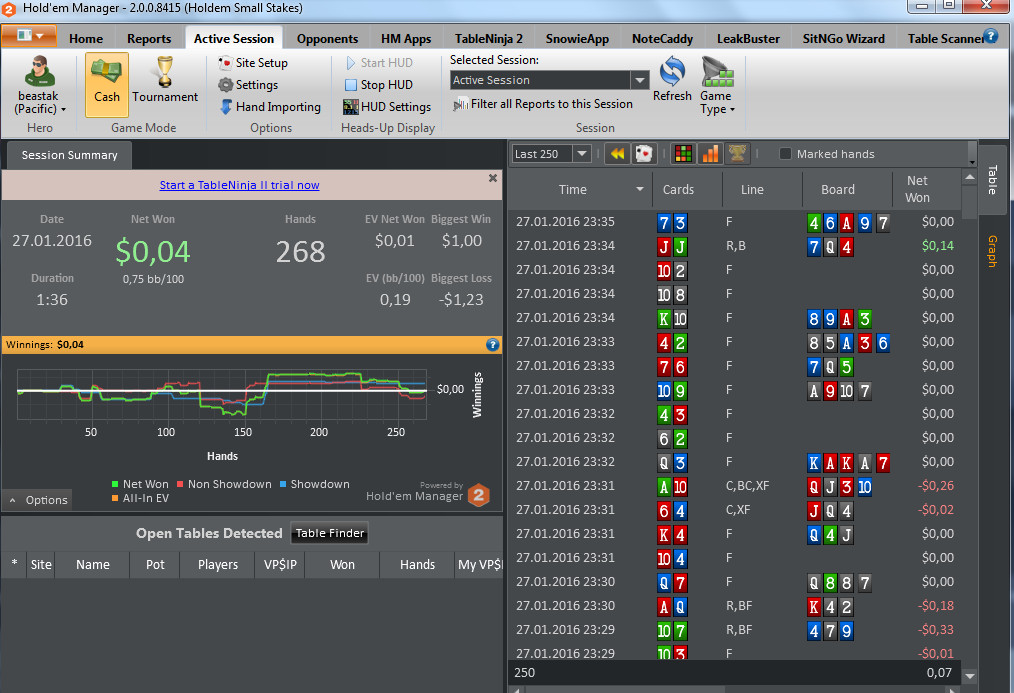The height and width of the screenshot is (693, 1014).
Task: Open the Game Type filter
Action: click(x=717, y=85)
